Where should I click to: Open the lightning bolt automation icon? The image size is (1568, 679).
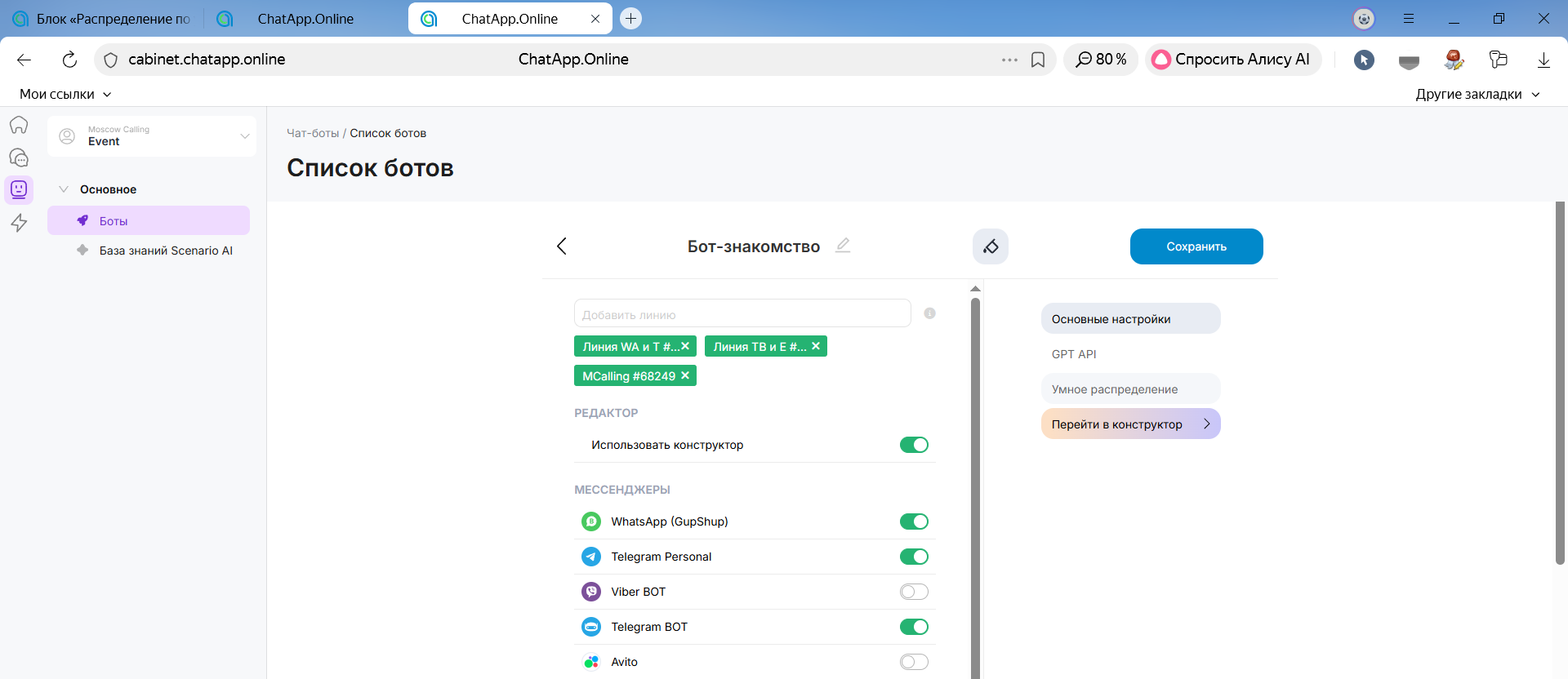tap(19, 223)
